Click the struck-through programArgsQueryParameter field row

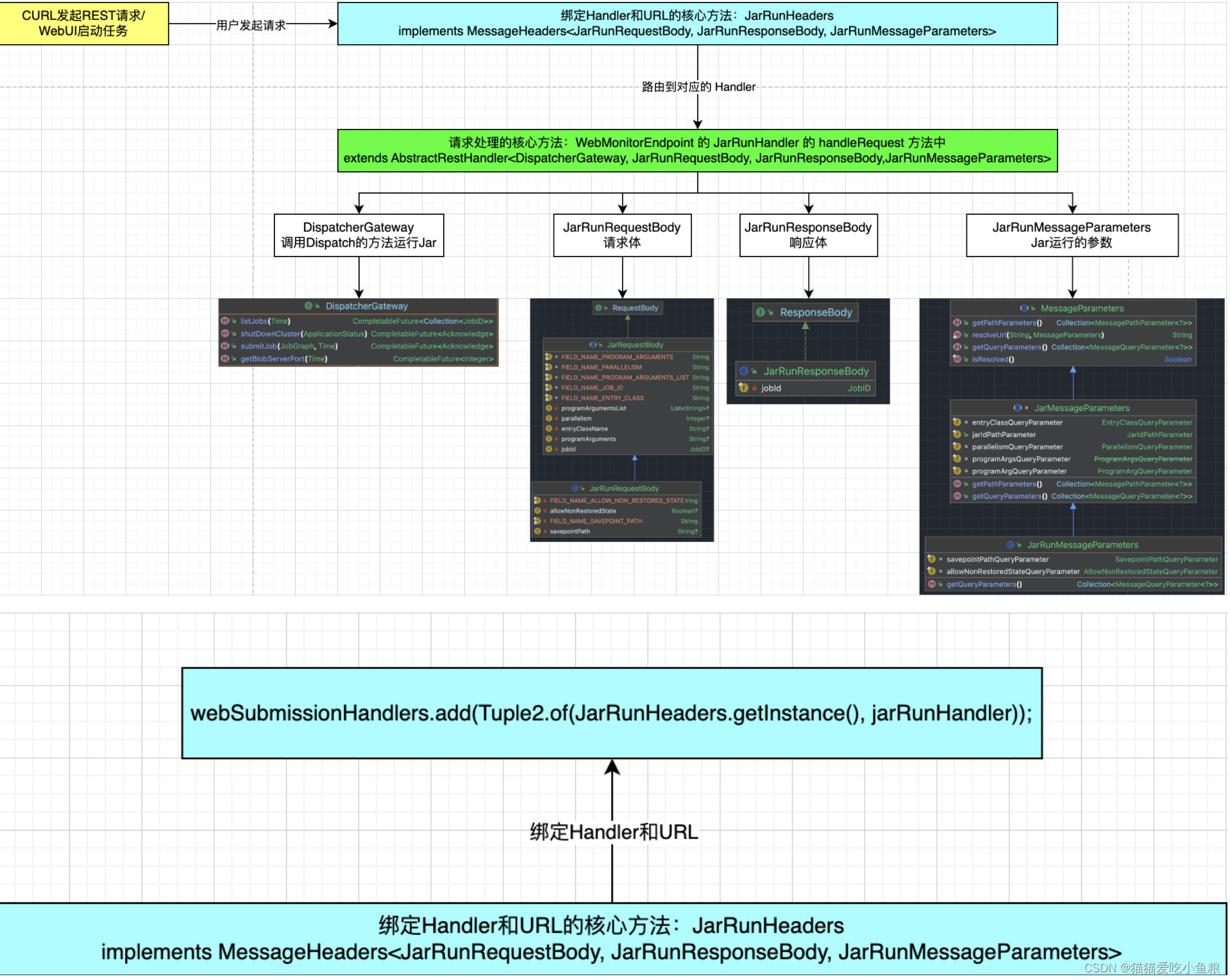(x=1072, y=459)
